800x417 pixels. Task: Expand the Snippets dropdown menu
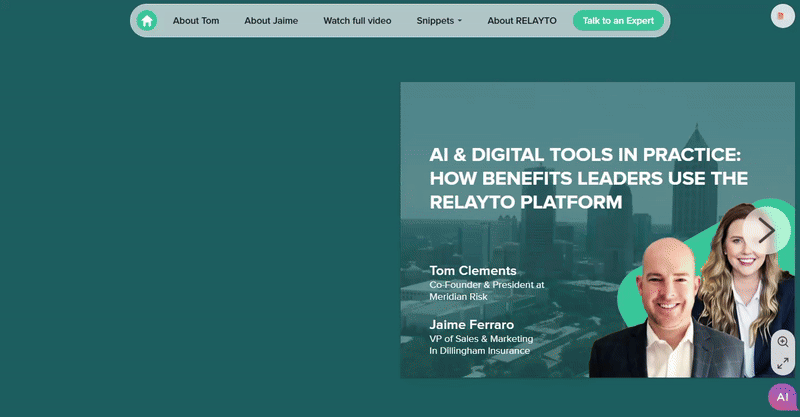pyautogui.click(x=439, y=21)
